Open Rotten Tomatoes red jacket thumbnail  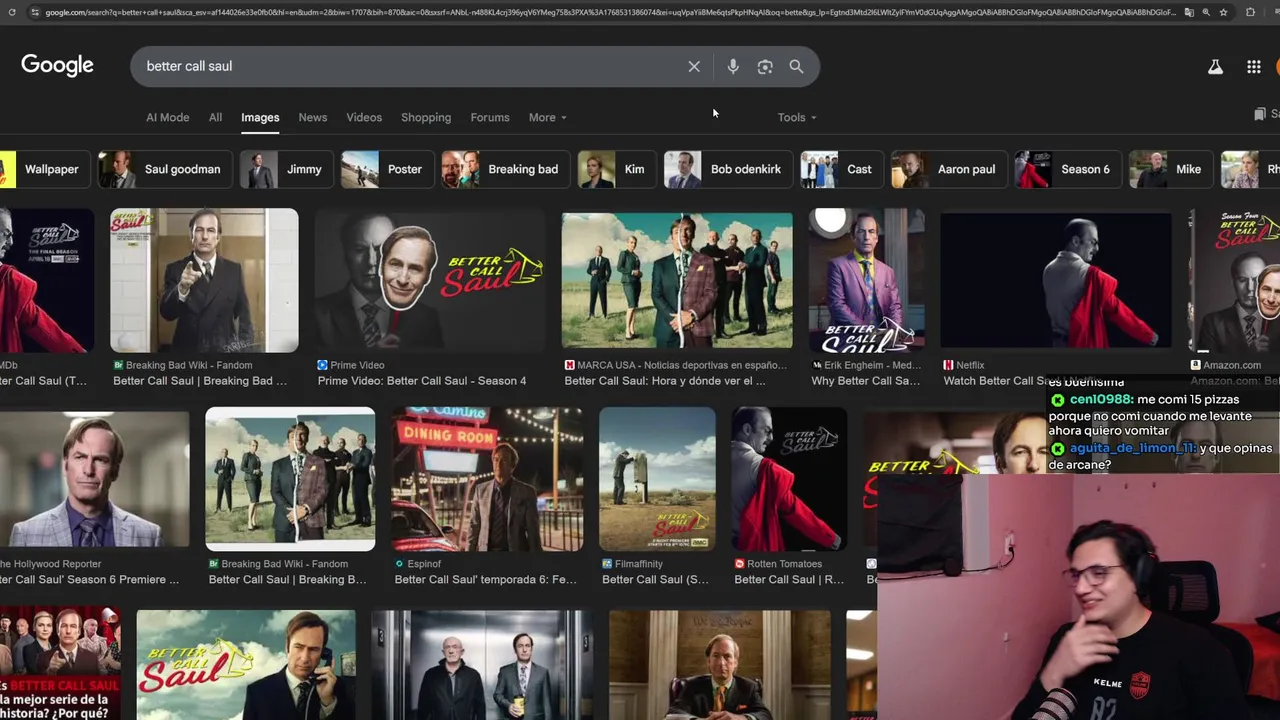pos(789,480)
